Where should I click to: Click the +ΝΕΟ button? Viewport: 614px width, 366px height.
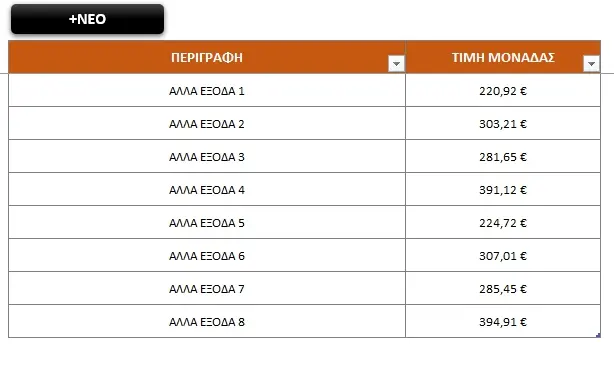tap(87, 19)
